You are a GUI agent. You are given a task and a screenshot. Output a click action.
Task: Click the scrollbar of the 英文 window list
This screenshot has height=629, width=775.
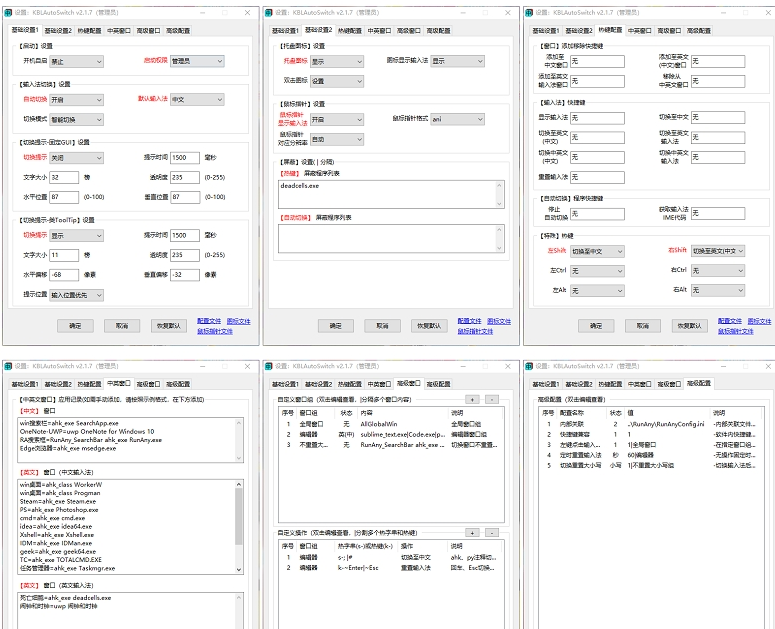pyautogui.click(x=238, y=528)
